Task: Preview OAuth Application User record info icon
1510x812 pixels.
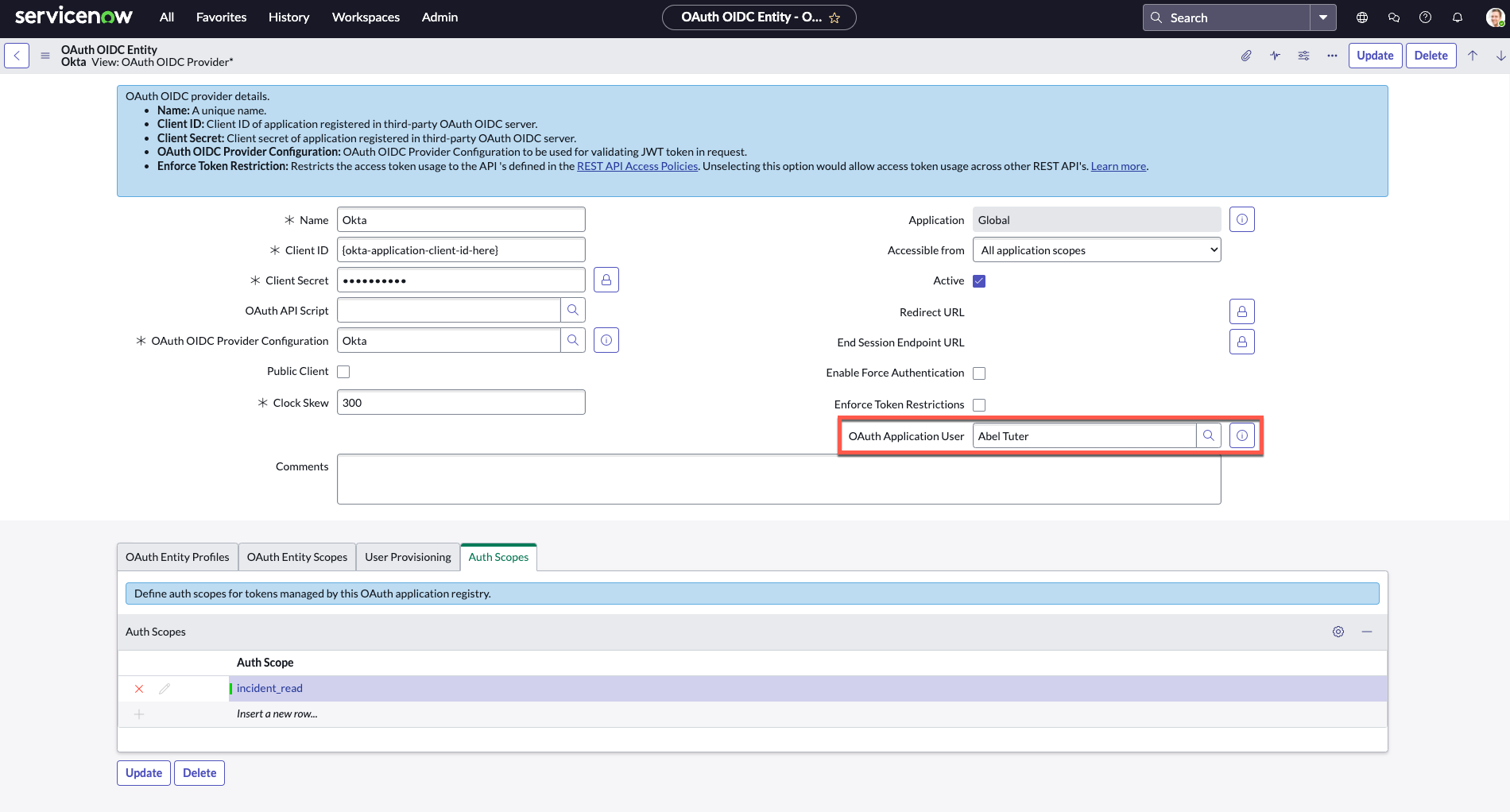Action: [x=1242, y=435]
